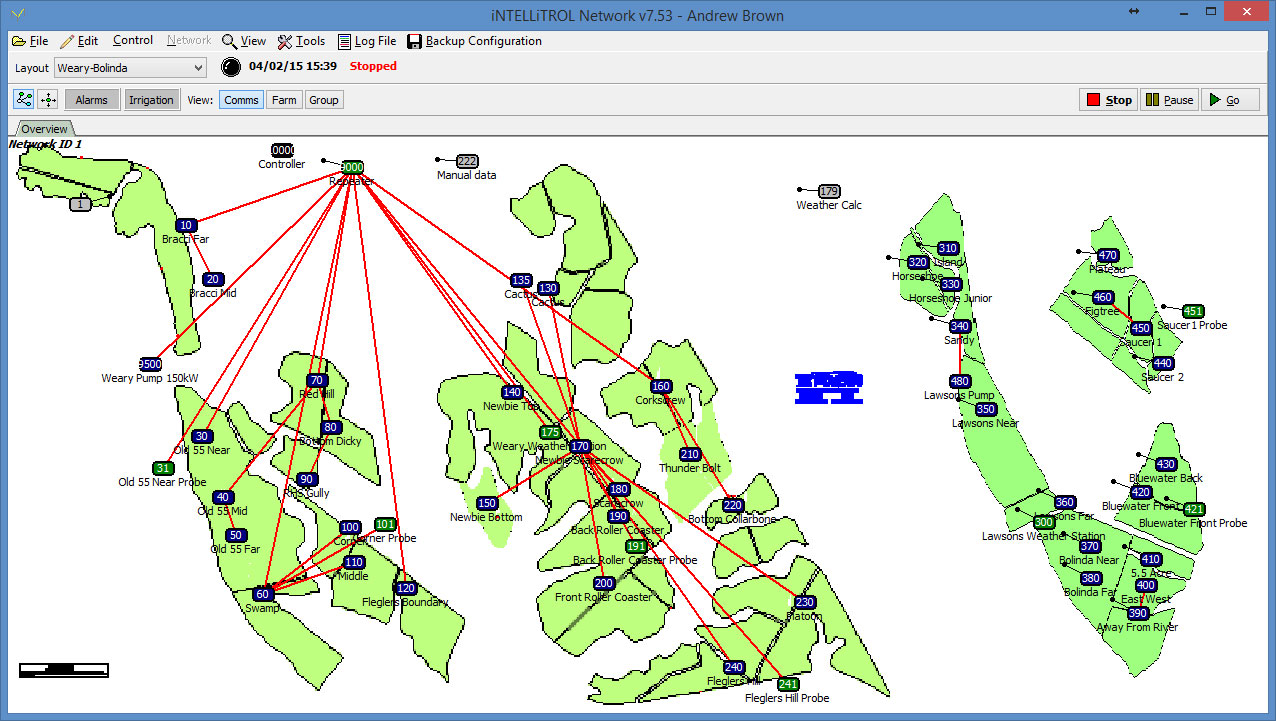This screenshot has height=721, width=1276.
Task: Select the Comms view
Action: coord(241,100)
